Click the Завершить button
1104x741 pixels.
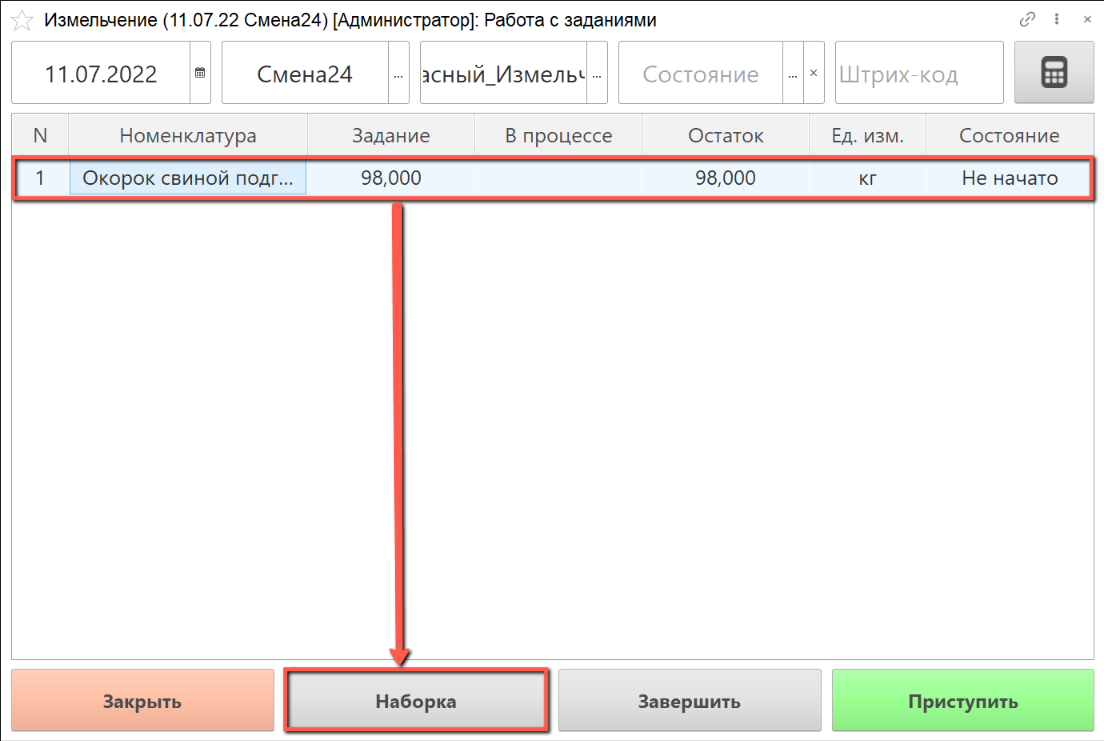(689, 701)
